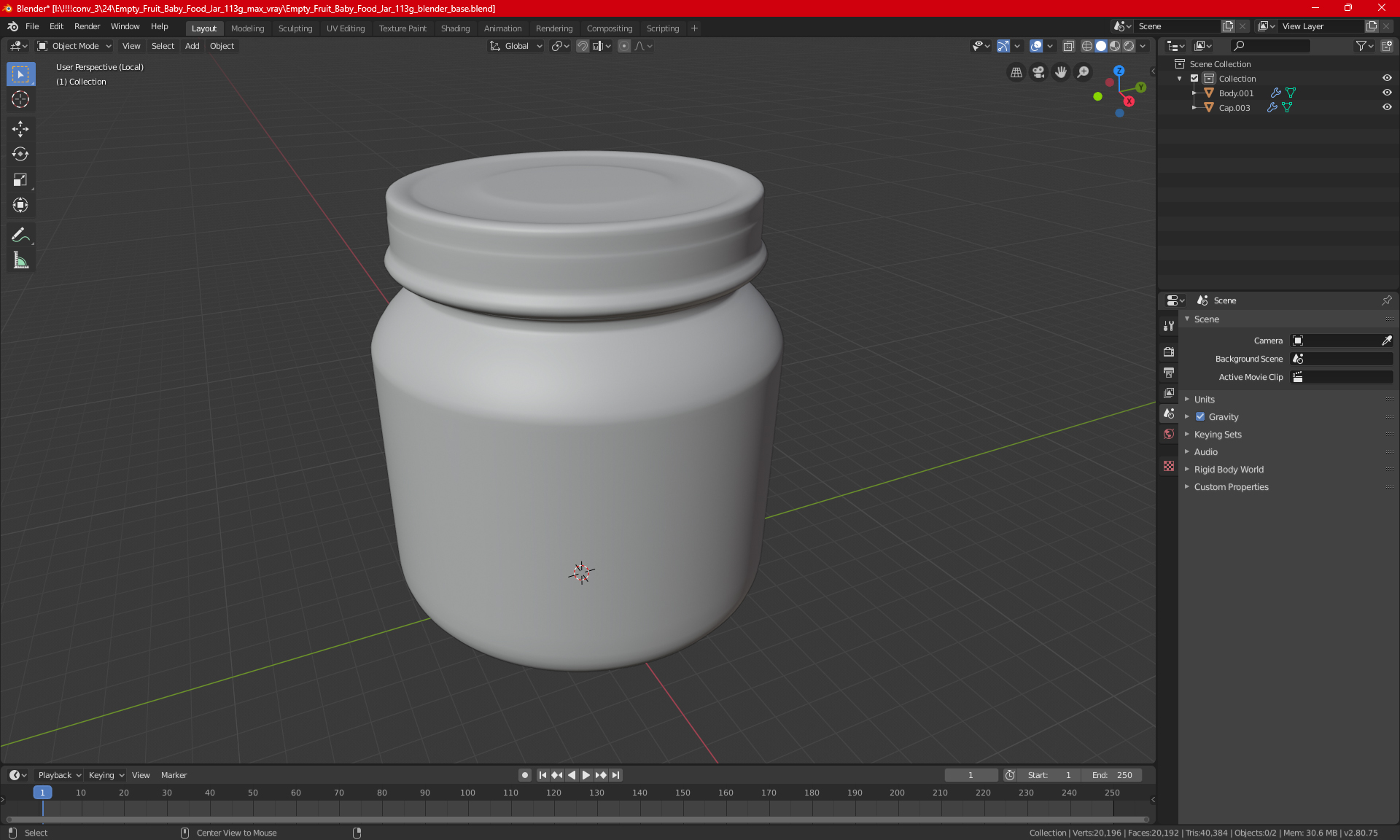1400x840 pixels.
Task: Open the Object Mode dropdown
Action: pyautogui.click(x=74, y=46)
